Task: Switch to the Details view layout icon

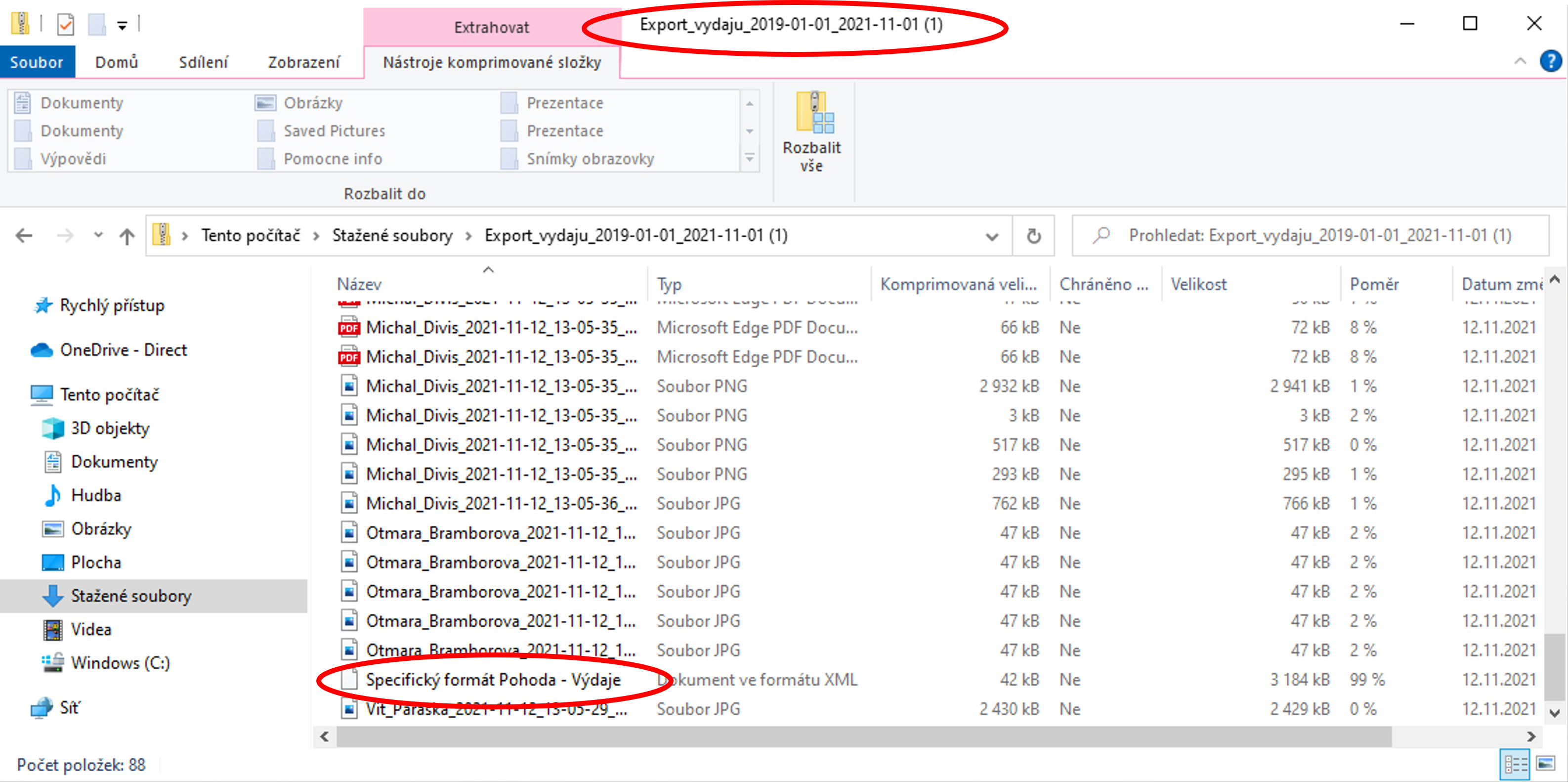Action: [x=1516, y=764]
